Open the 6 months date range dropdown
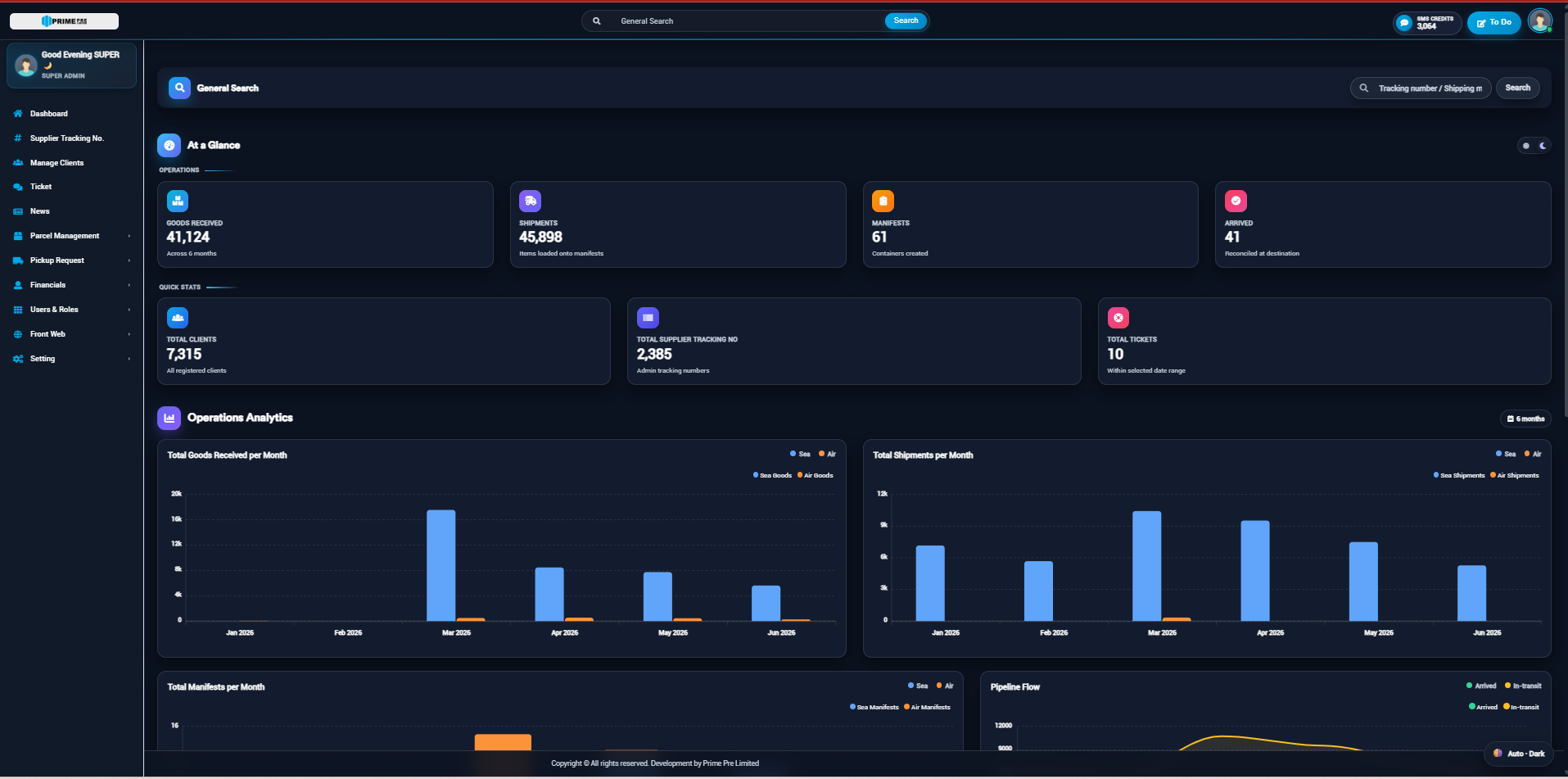The image size is (1568, 779). 1525,419
